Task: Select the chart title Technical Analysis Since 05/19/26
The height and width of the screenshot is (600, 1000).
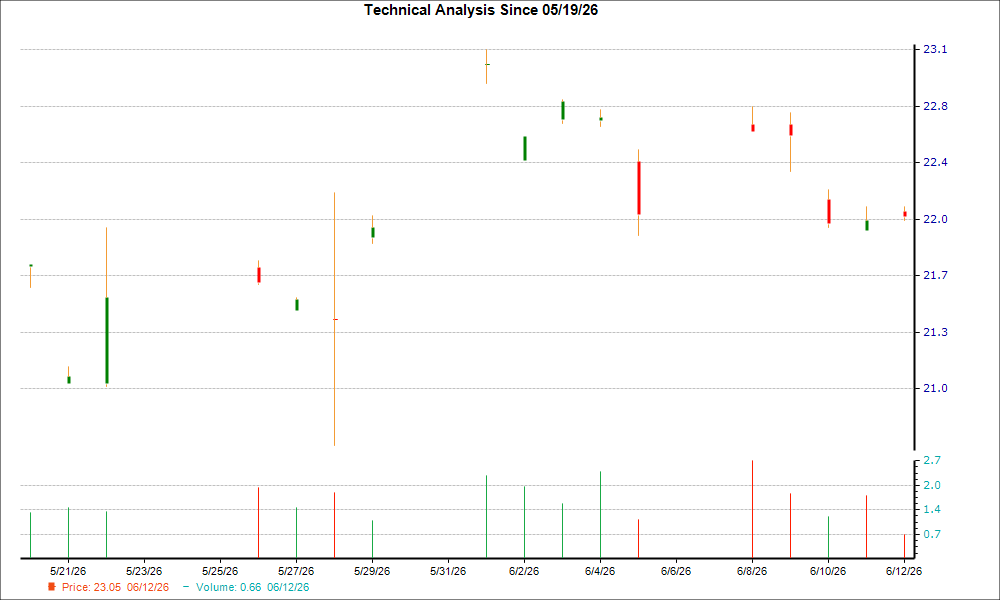Action: tap(481, 10)
